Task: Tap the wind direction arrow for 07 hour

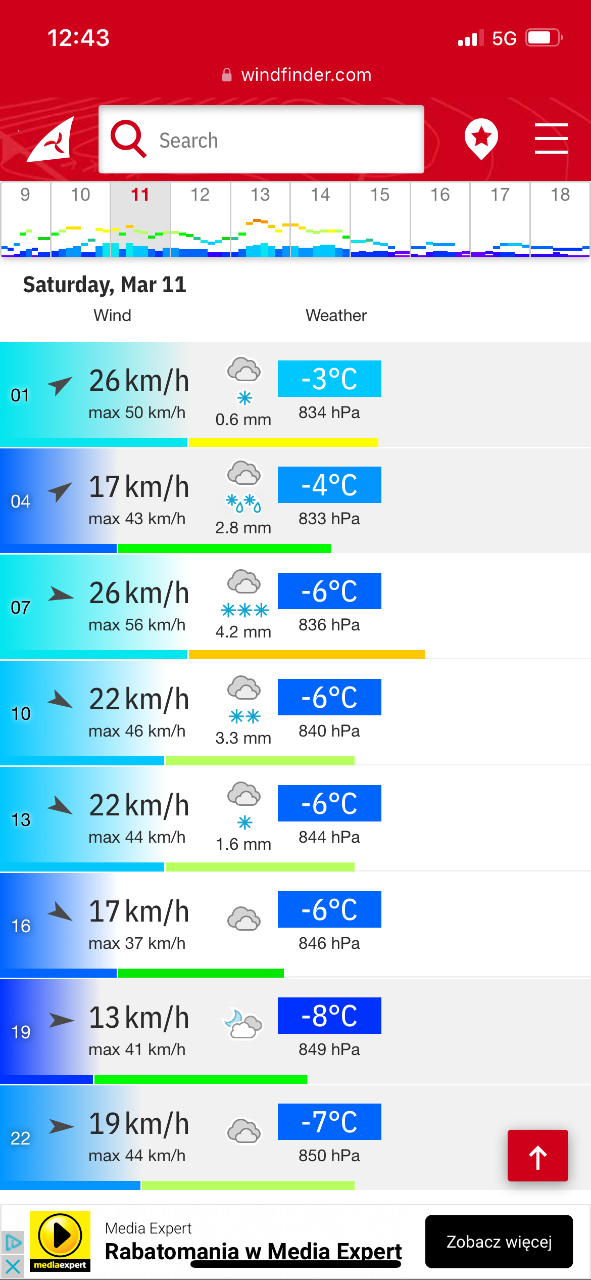Action: [61, 594]
